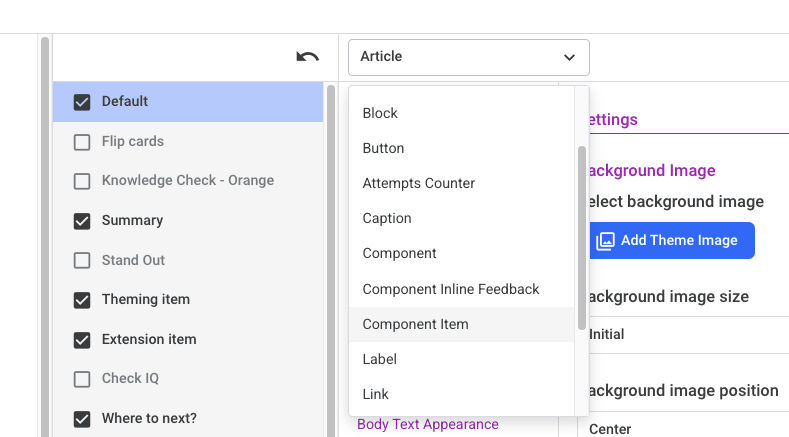This screenshot has width=789, height=437.
Task: Check the Knowledge Check - Orange box
Action: click(82, 181)
